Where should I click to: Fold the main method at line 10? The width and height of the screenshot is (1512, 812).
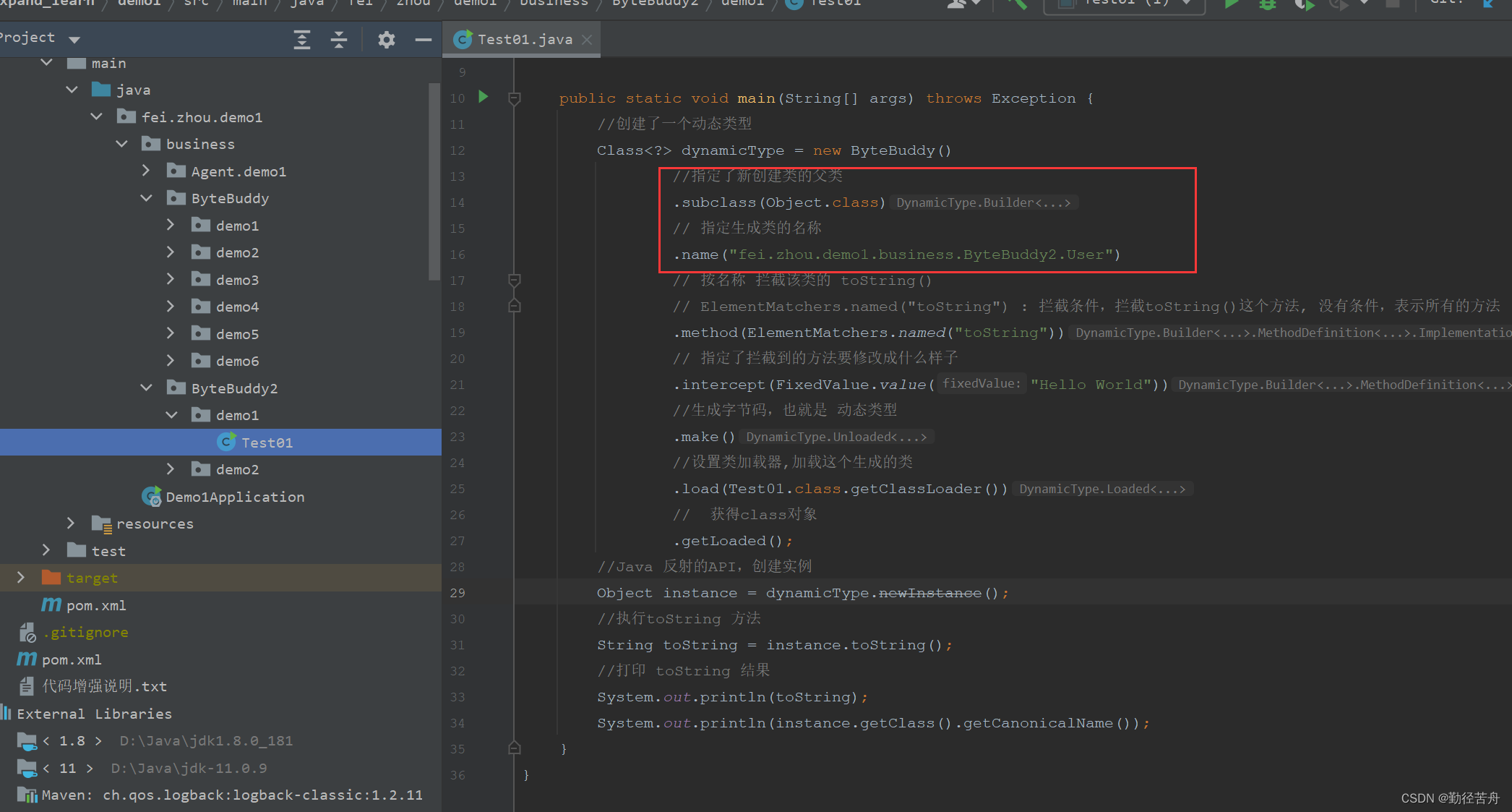pyautogui.click(x=515, y=98)
